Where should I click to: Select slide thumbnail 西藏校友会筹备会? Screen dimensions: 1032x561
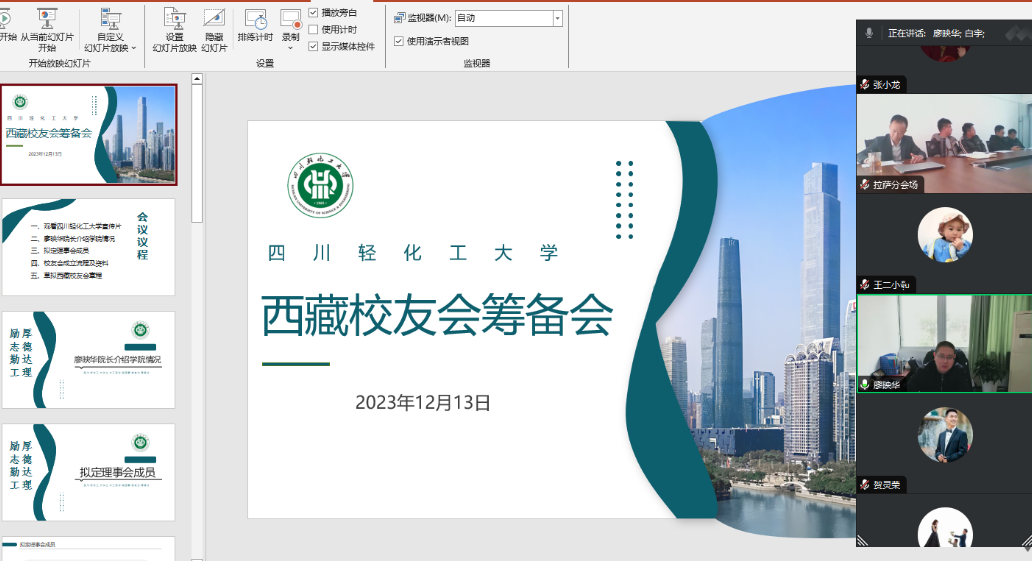(x=89, y=134)
